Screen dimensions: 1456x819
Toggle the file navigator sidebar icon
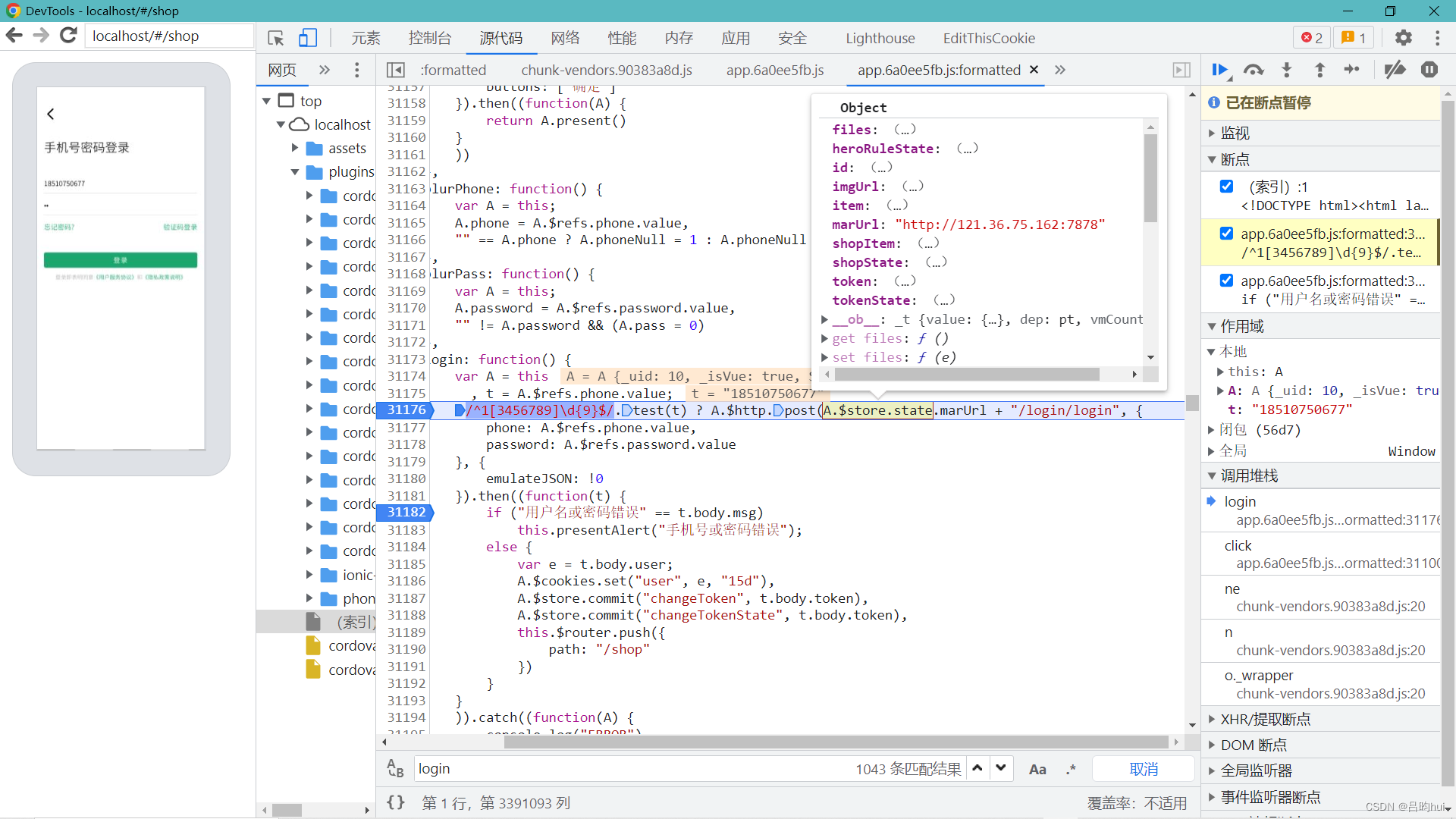pos(396,70)
